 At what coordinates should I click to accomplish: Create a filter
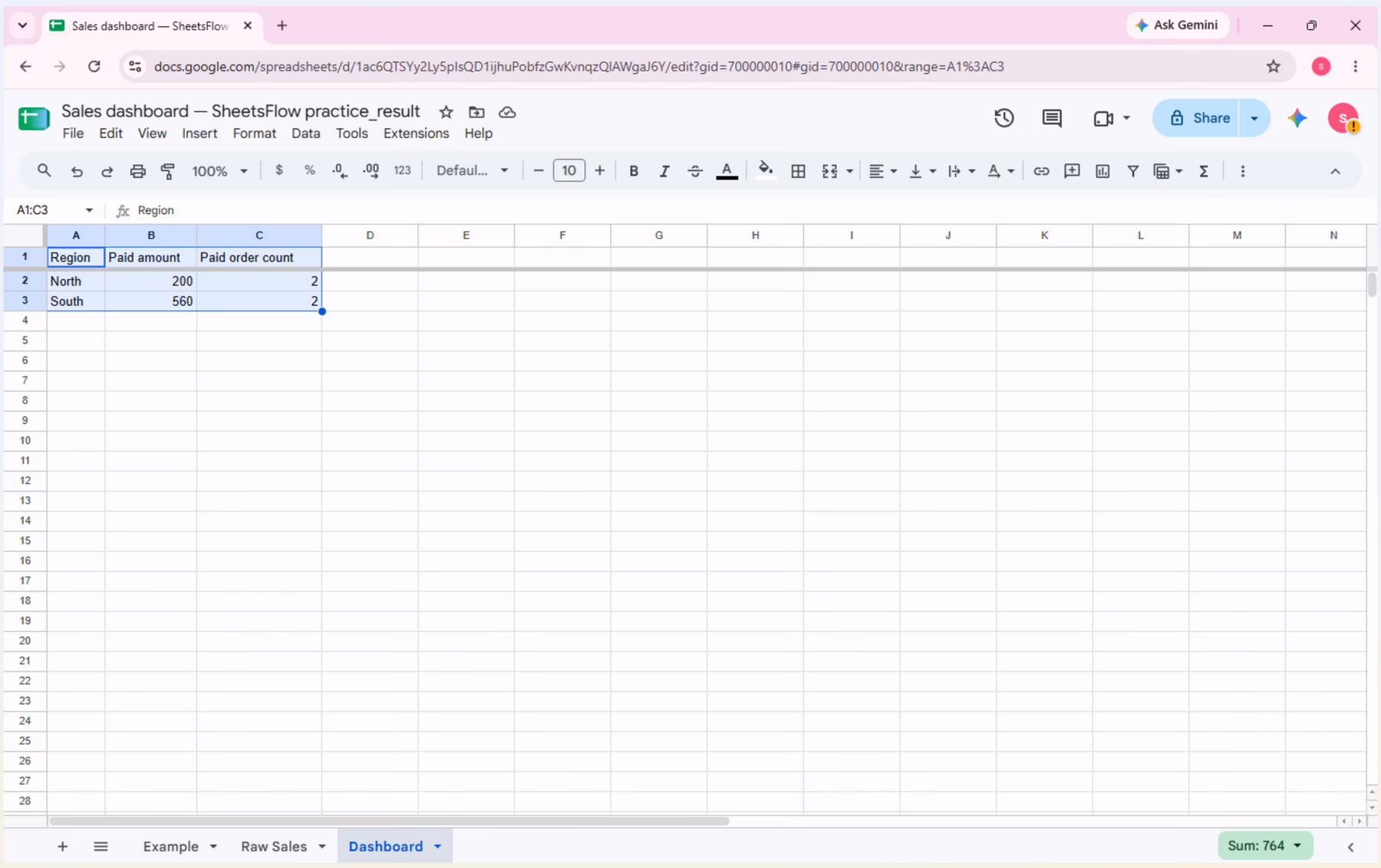(1132, 171)
